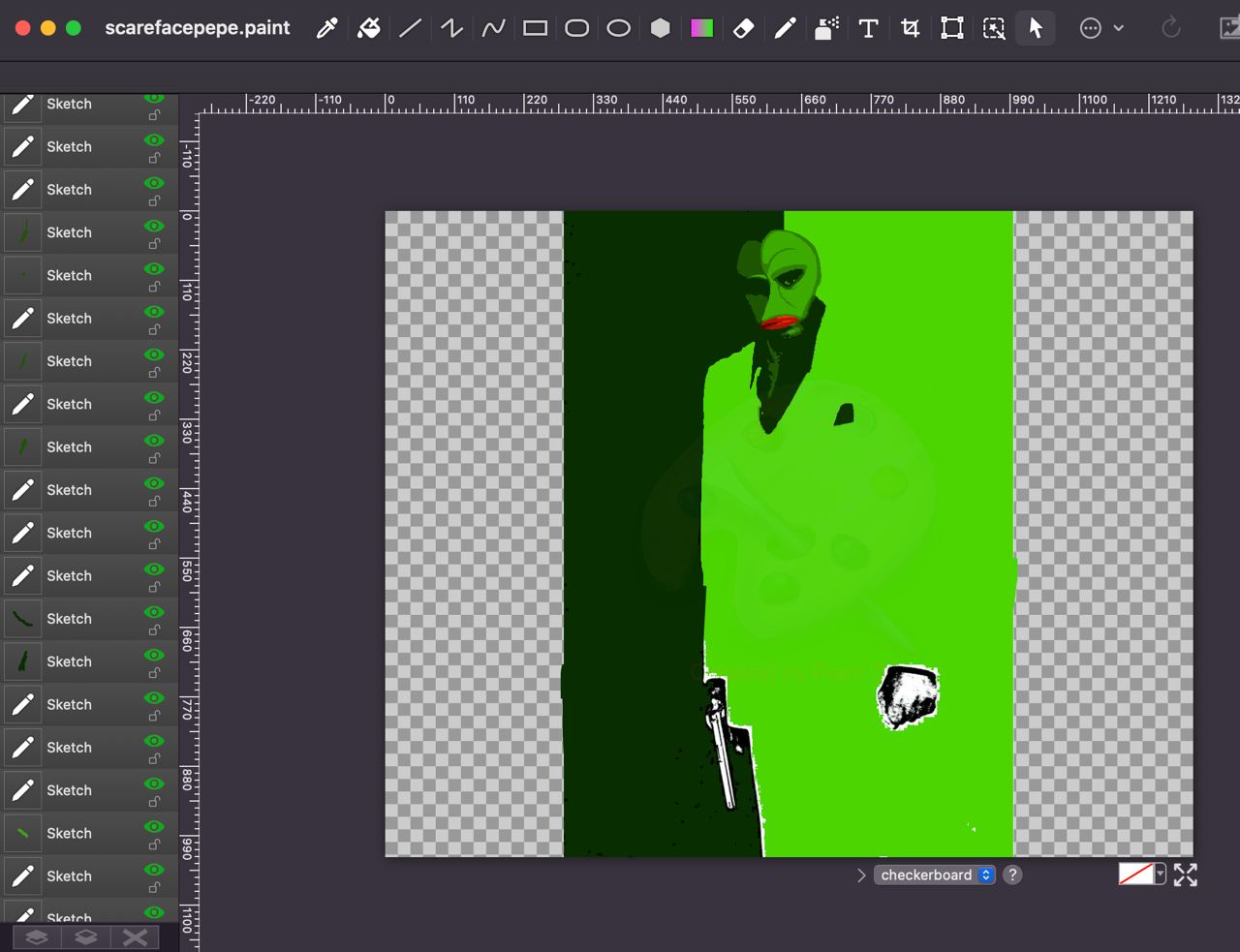Image resolution: width=1240 pixels, height=952 pixels.
Task: Hide the topmost Sketch layer via eye icon
Action: [x=154, y=98]
